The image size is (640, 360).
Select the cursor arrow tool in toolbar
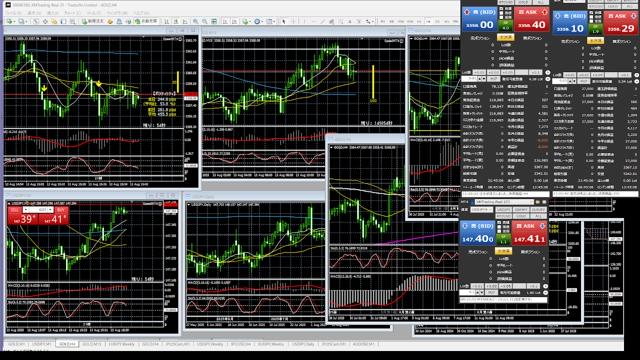click(284, 21)
